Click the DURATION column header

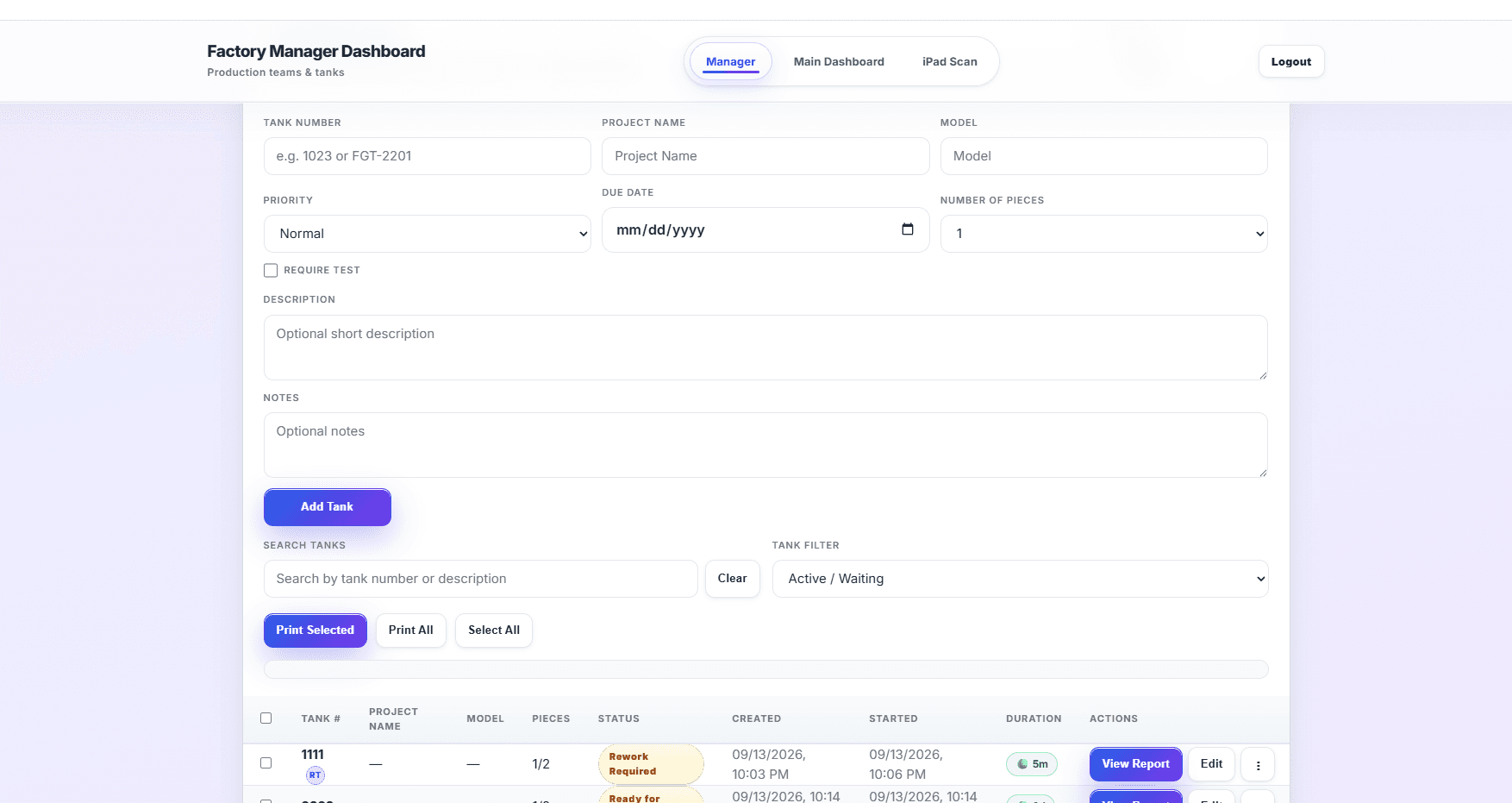[x=1034, y=718]
